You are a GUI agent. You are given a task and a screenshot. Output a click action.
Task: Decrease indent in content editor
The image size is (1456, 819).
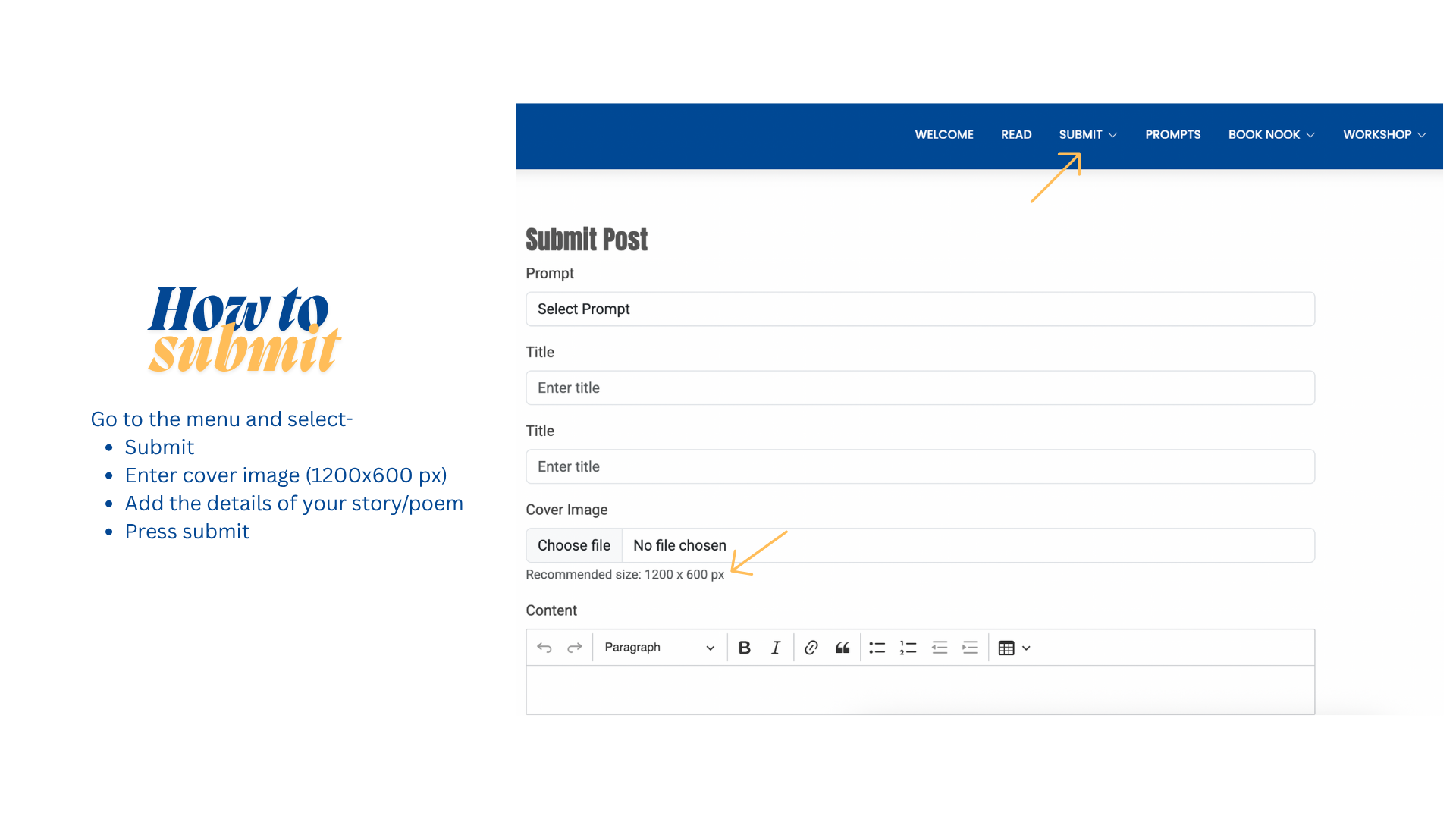pos(940,648)
